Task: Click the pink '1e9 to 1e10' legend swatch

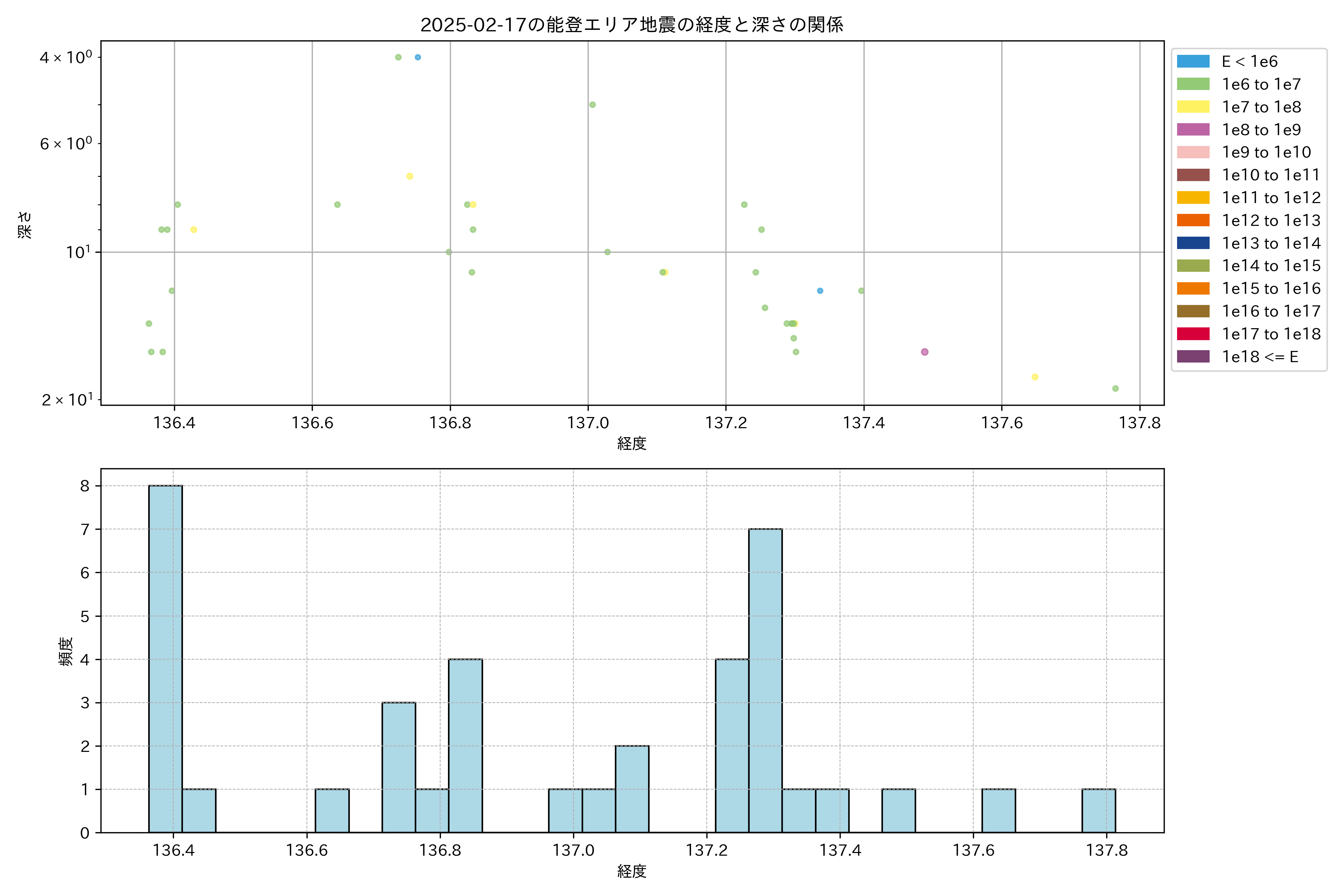Action: 1193,153
